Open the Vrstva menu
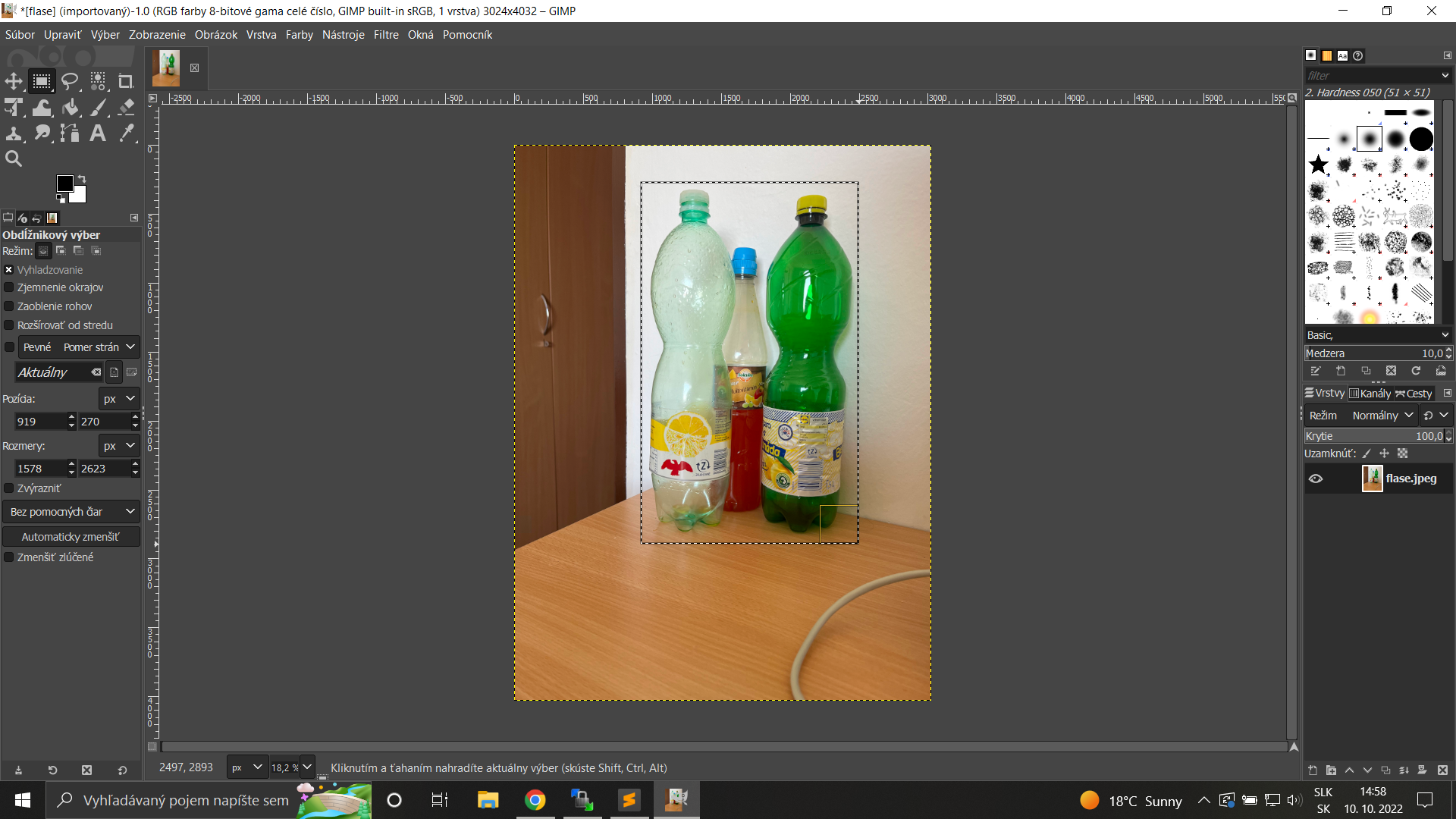The image size is (1456, 819). pos(262,35)
